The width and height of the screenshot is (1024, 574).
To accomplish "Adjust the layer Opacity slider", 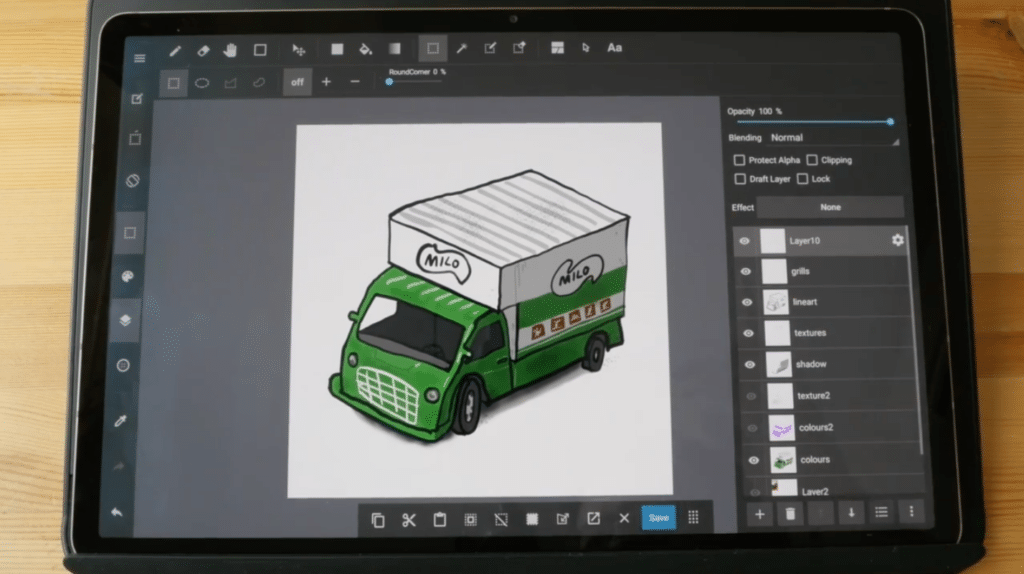I will (x=814, y=121).
